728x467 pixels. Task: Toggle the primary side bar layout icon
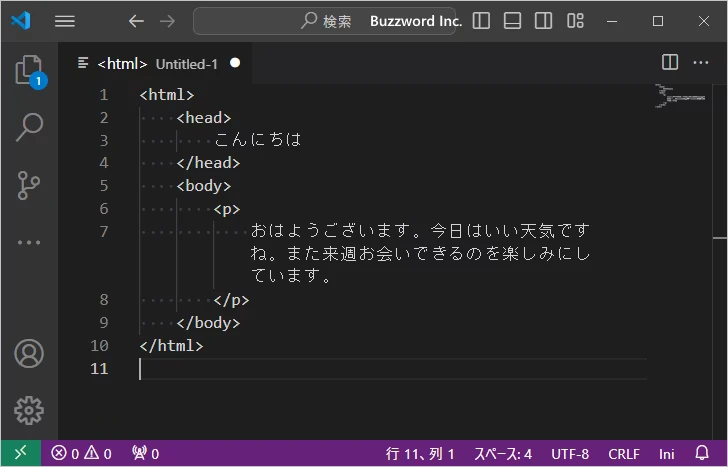pyautogui.click(x=481, y=21)
